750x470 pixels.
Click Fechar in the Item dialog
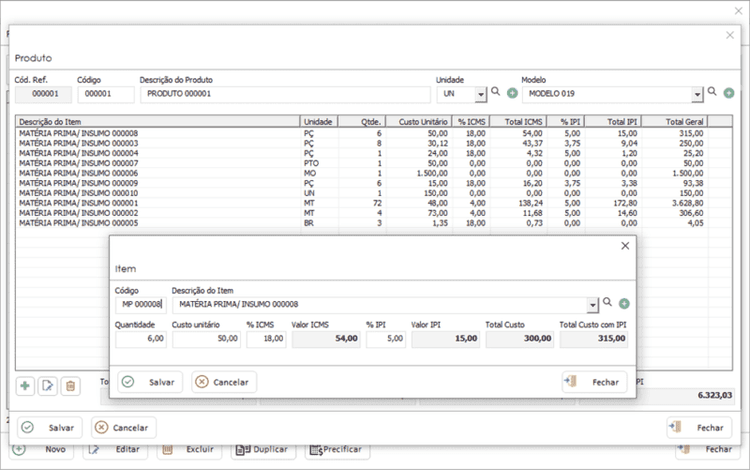pos(595,382)
